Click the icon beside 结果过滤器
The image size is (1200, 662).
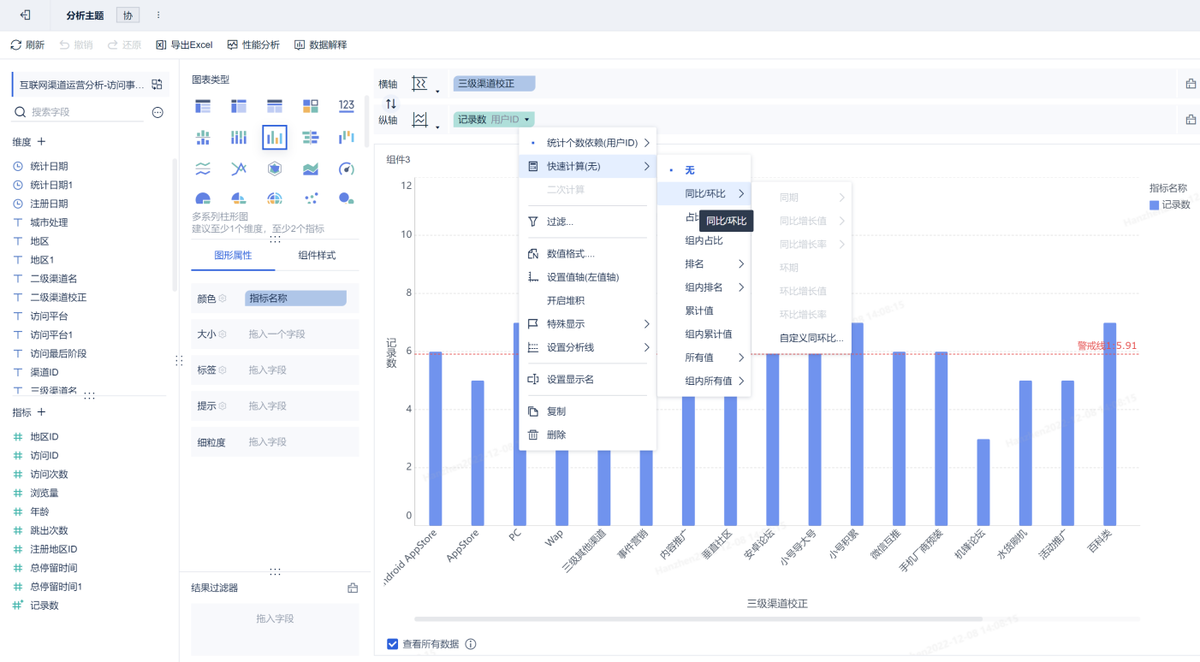(352, 588)
